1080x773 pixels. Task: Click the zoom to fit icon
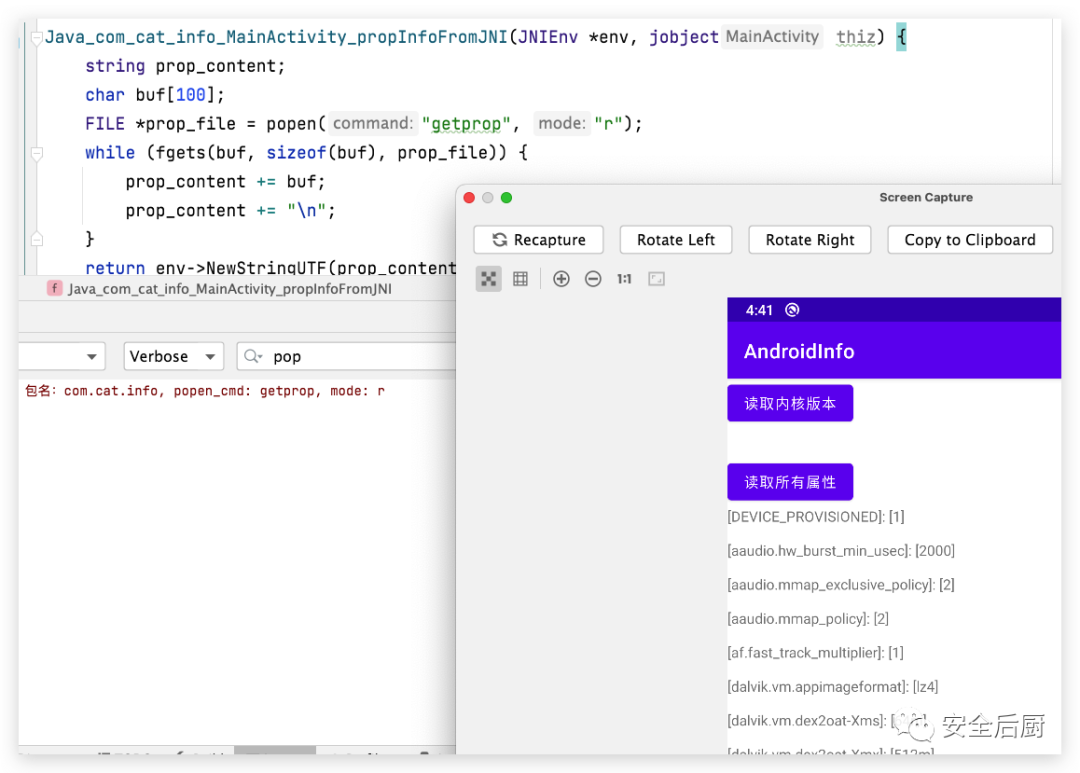click(488, 279)
